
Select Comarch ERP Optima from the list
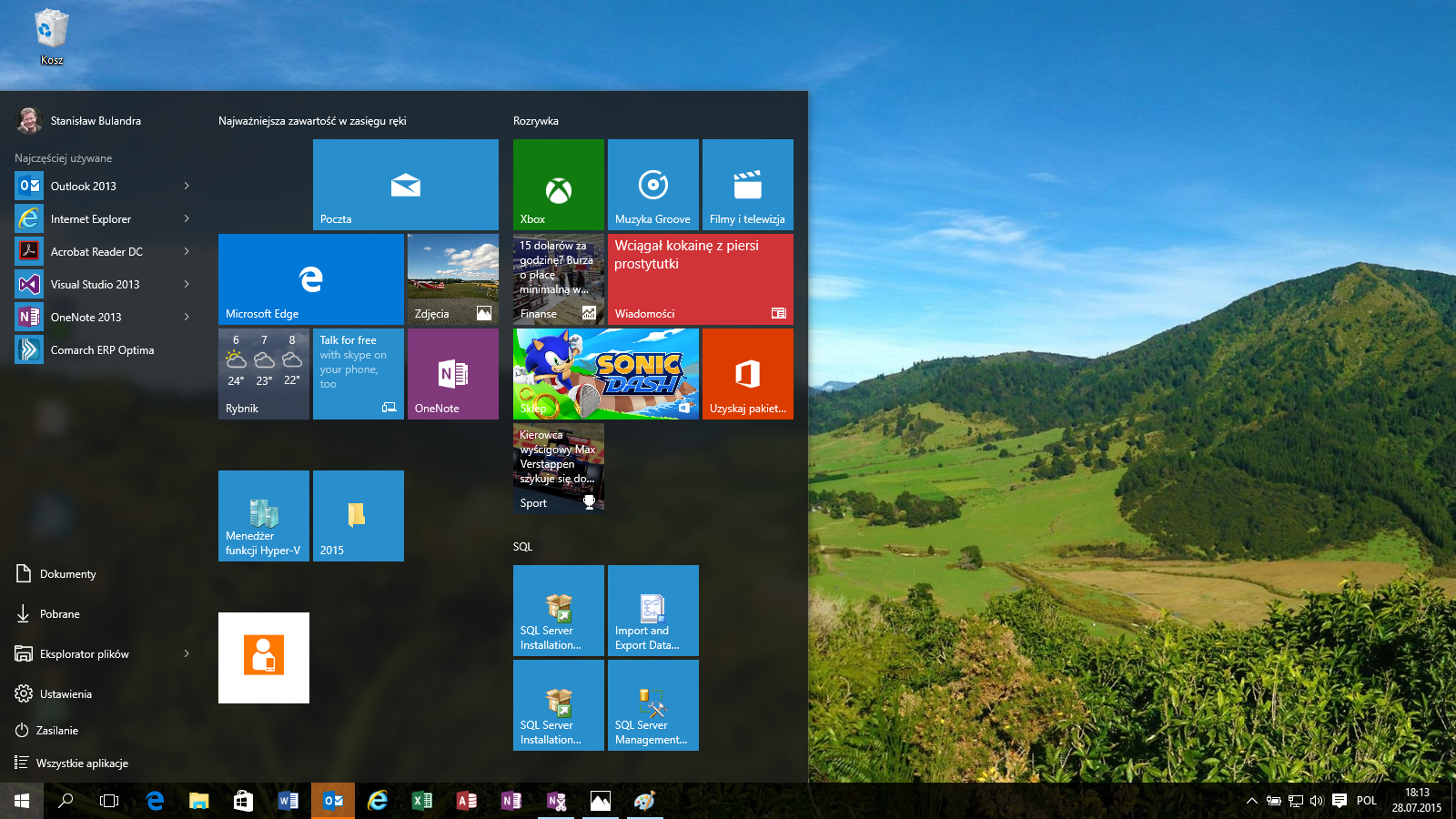point(102,349)
